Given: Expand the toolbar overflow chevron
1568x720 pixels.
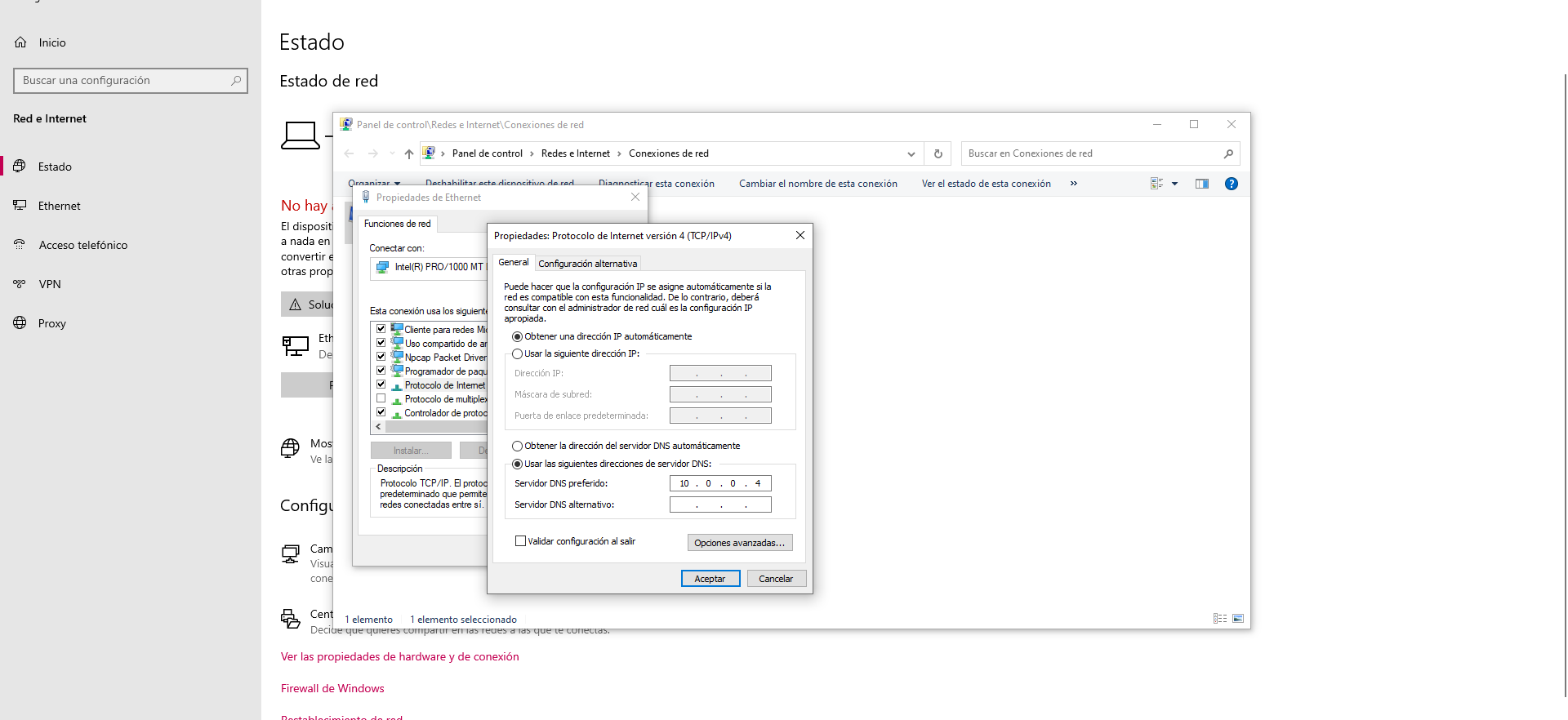Looking at the screenshot, I should coord(1073,184).
